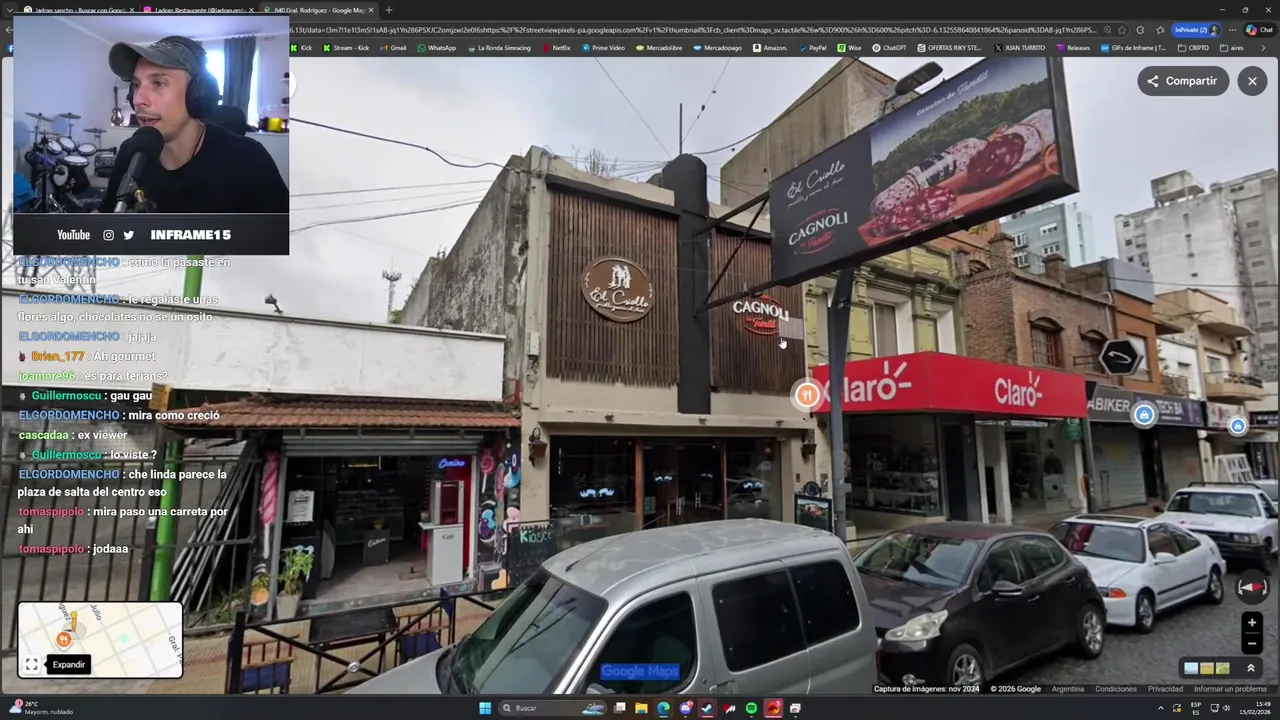Viewport: 1280px width, 720px height.
Task: Open Steam from the taskbar
Action: pos(707,708)
